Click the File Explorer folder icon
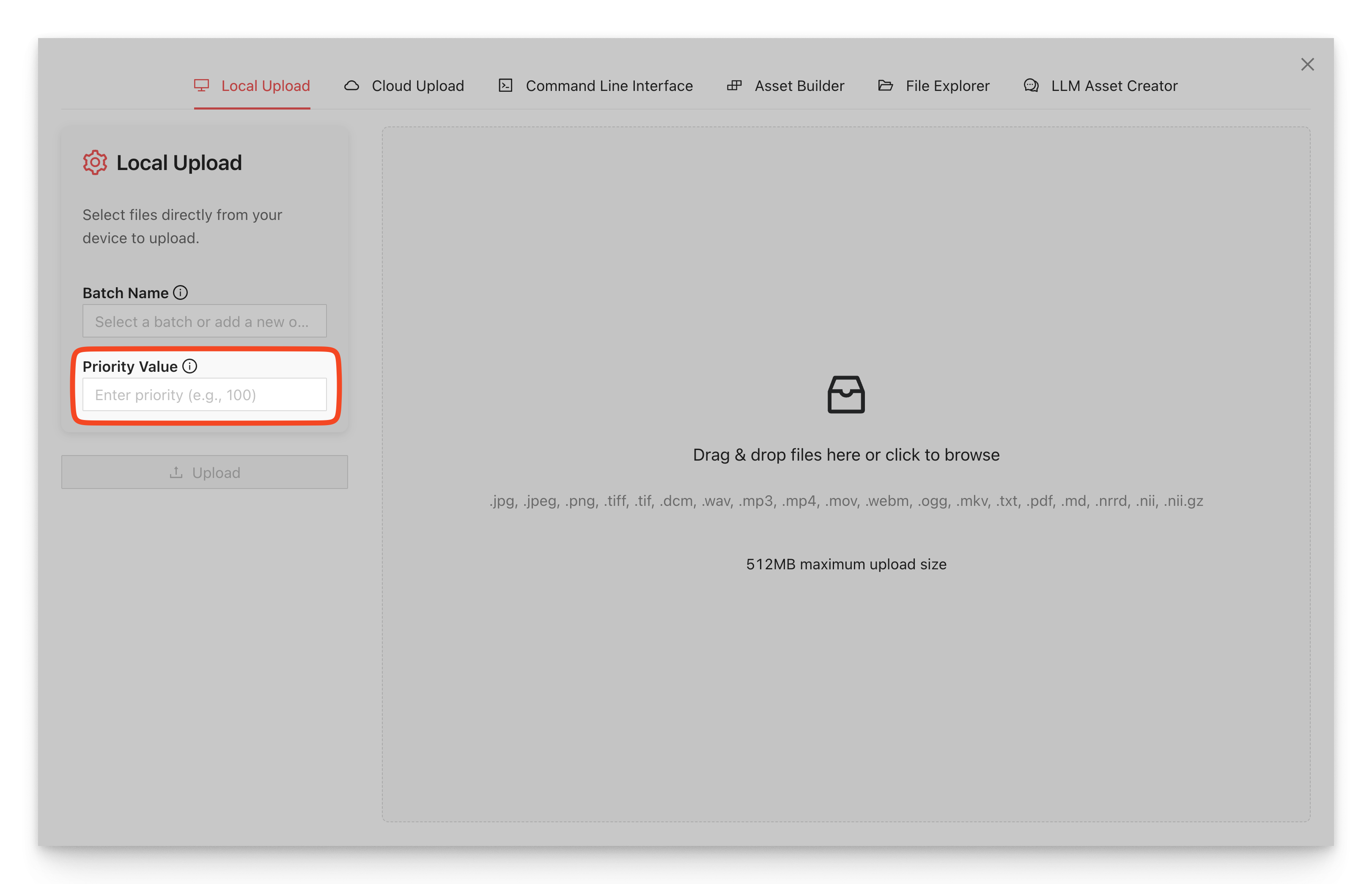This screenshot has height=884, width=1372. 885,85
